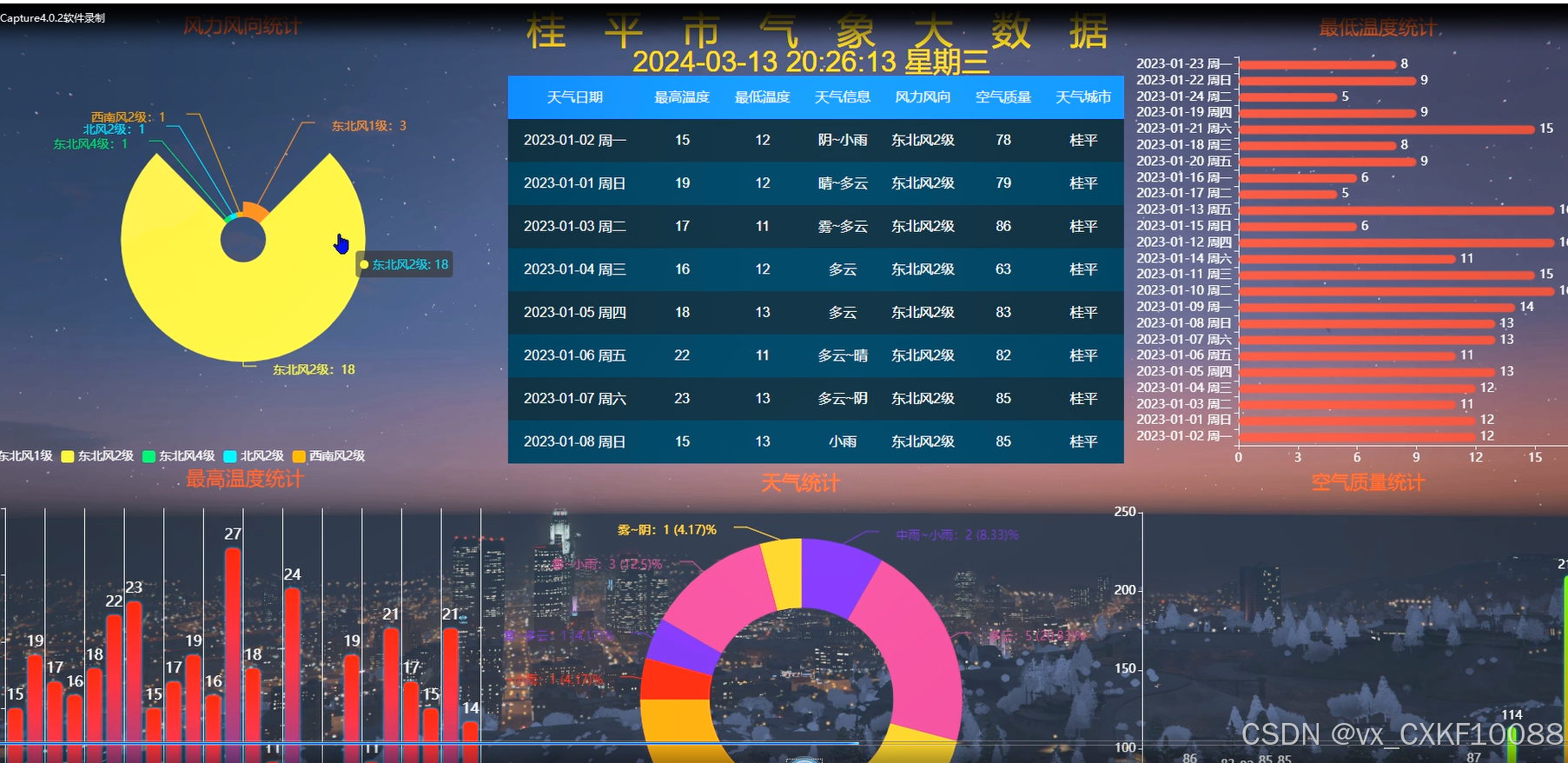Click the 东北风1级: 3 pie label
Viewport: 1568px width, 763px height.
coord(368,126)
